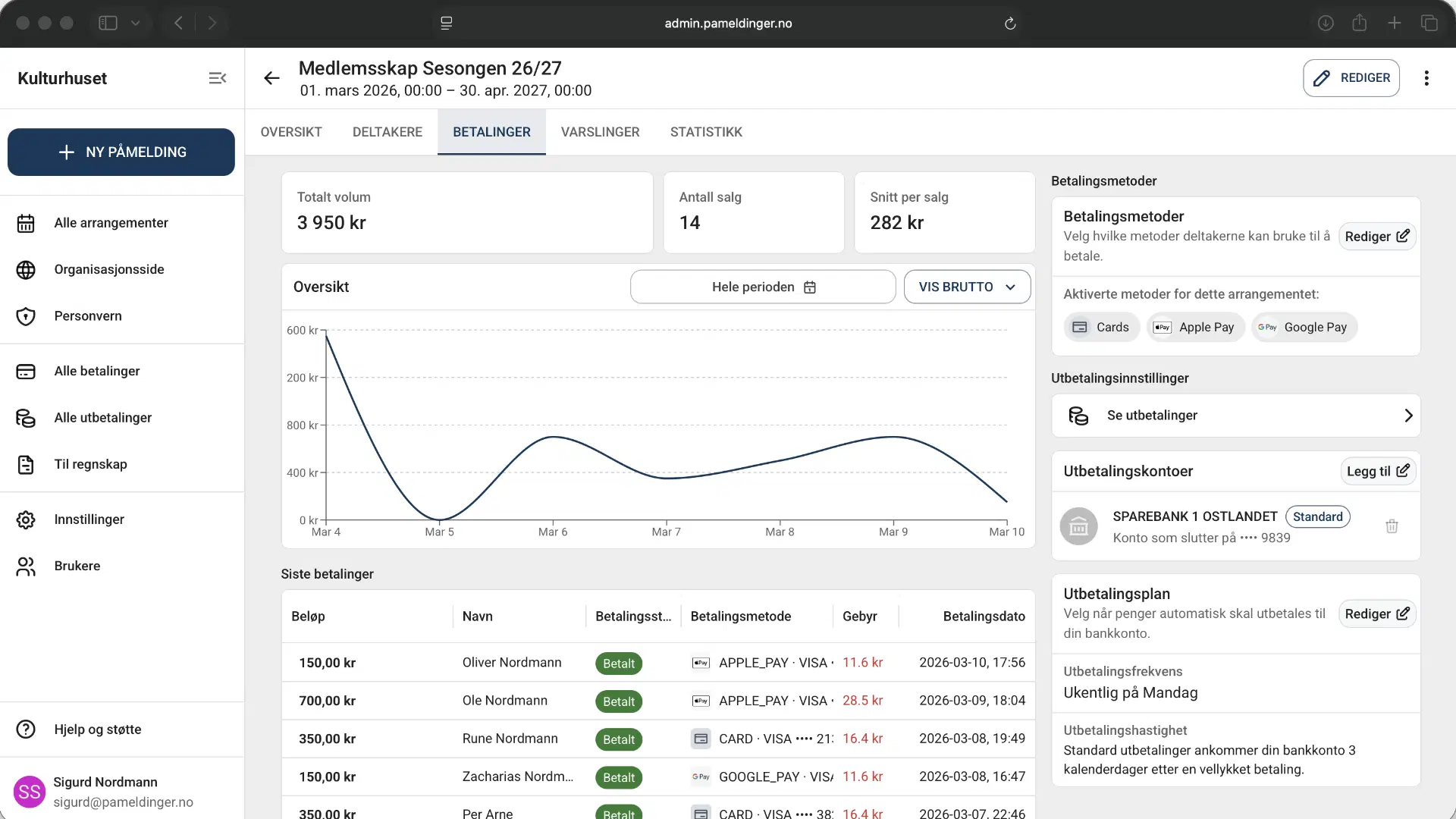The height and width of the screenshot is (819, 1456).
Task: Switch to the STATISTIKK tab
Action: [x=705, y=132]
